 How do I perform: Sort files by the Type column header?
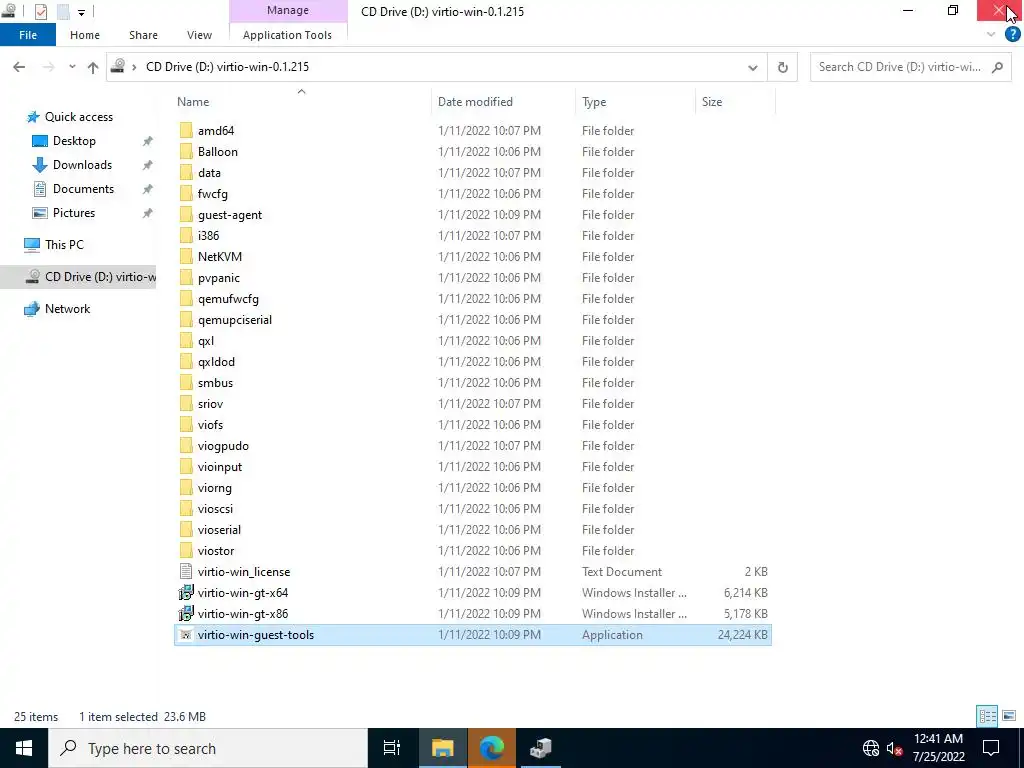point(594,102)
